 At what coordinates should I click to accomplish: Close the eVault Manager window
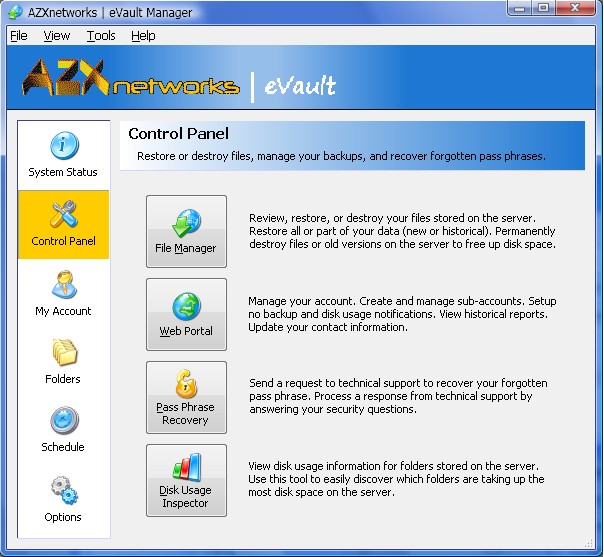[x=575, y=8]
